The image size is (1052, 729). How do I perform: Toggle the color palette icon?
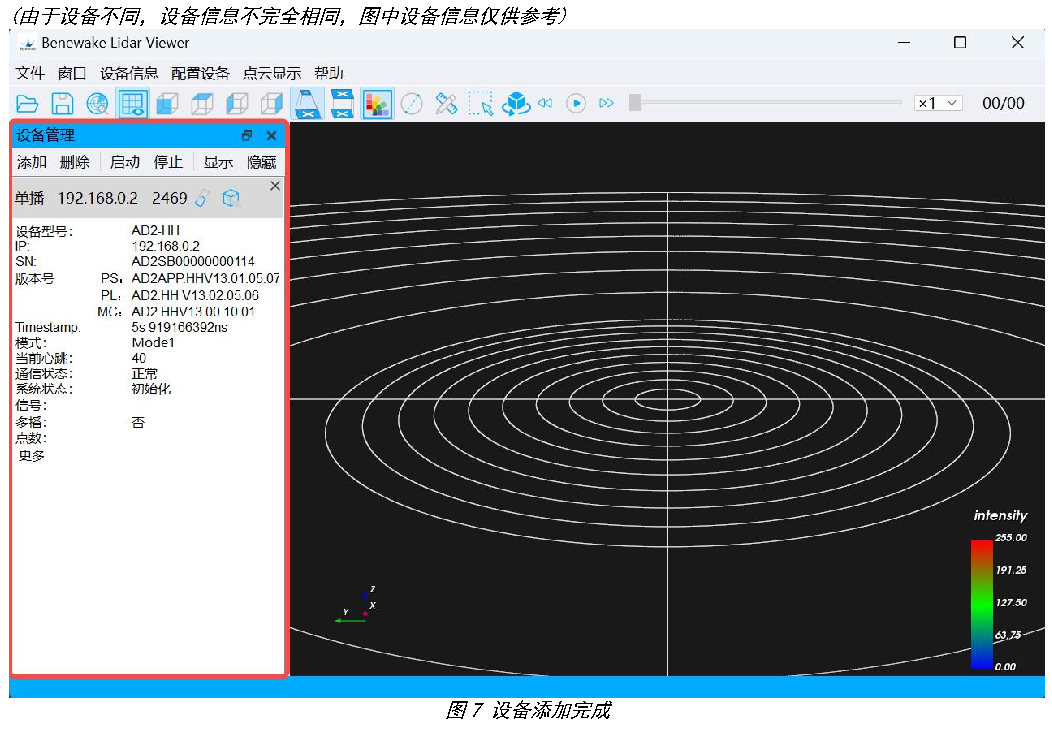[x=377, y=104]
